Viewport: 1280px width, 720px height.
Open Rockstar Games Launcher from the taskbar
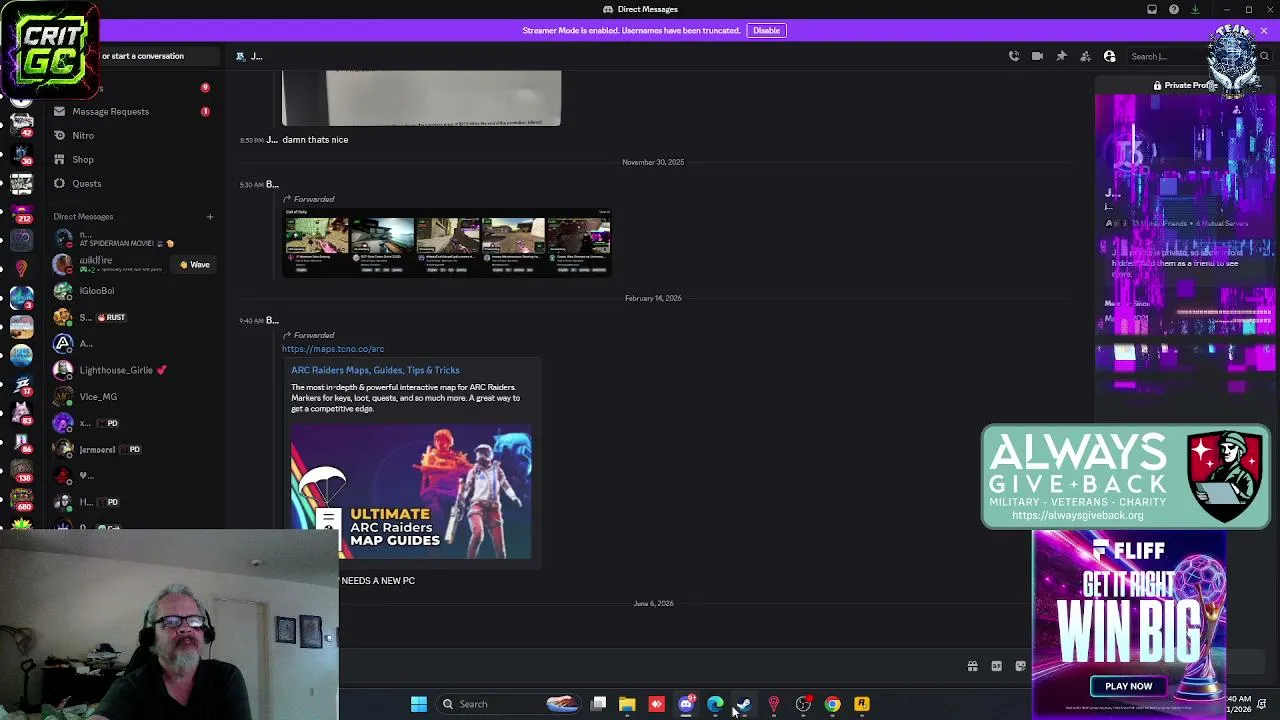coord(862,704)
